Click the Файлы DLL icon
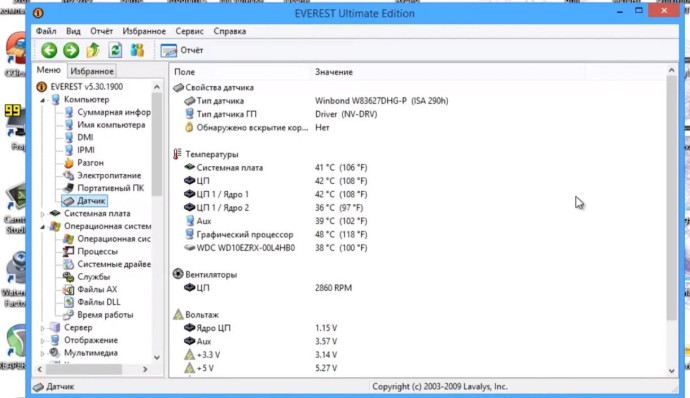 click(69, 302)
